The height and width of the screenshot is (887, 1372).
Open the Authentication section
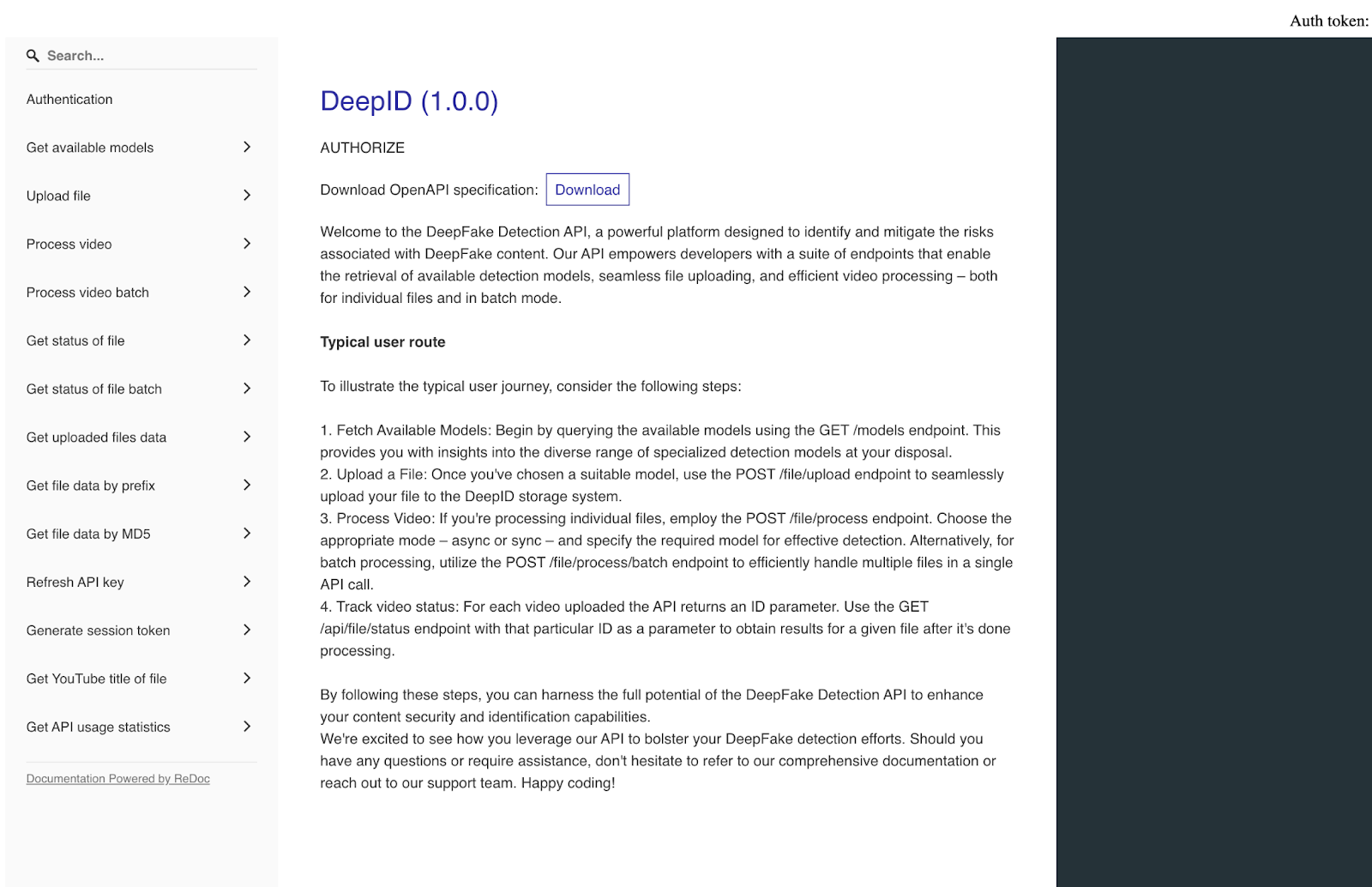[x=69, y=100]
